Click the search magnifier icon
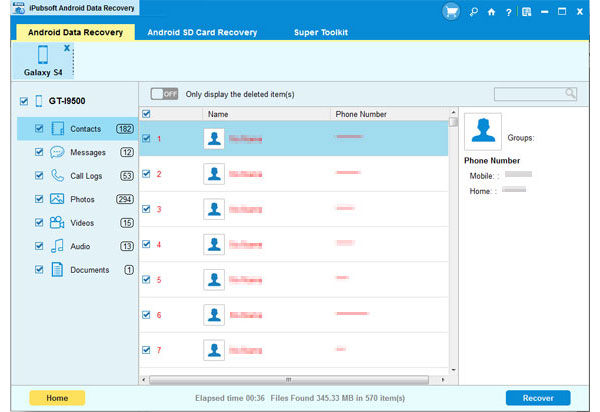Image resolution: width=600 pixels, height=412 pixels. [570, 94]
